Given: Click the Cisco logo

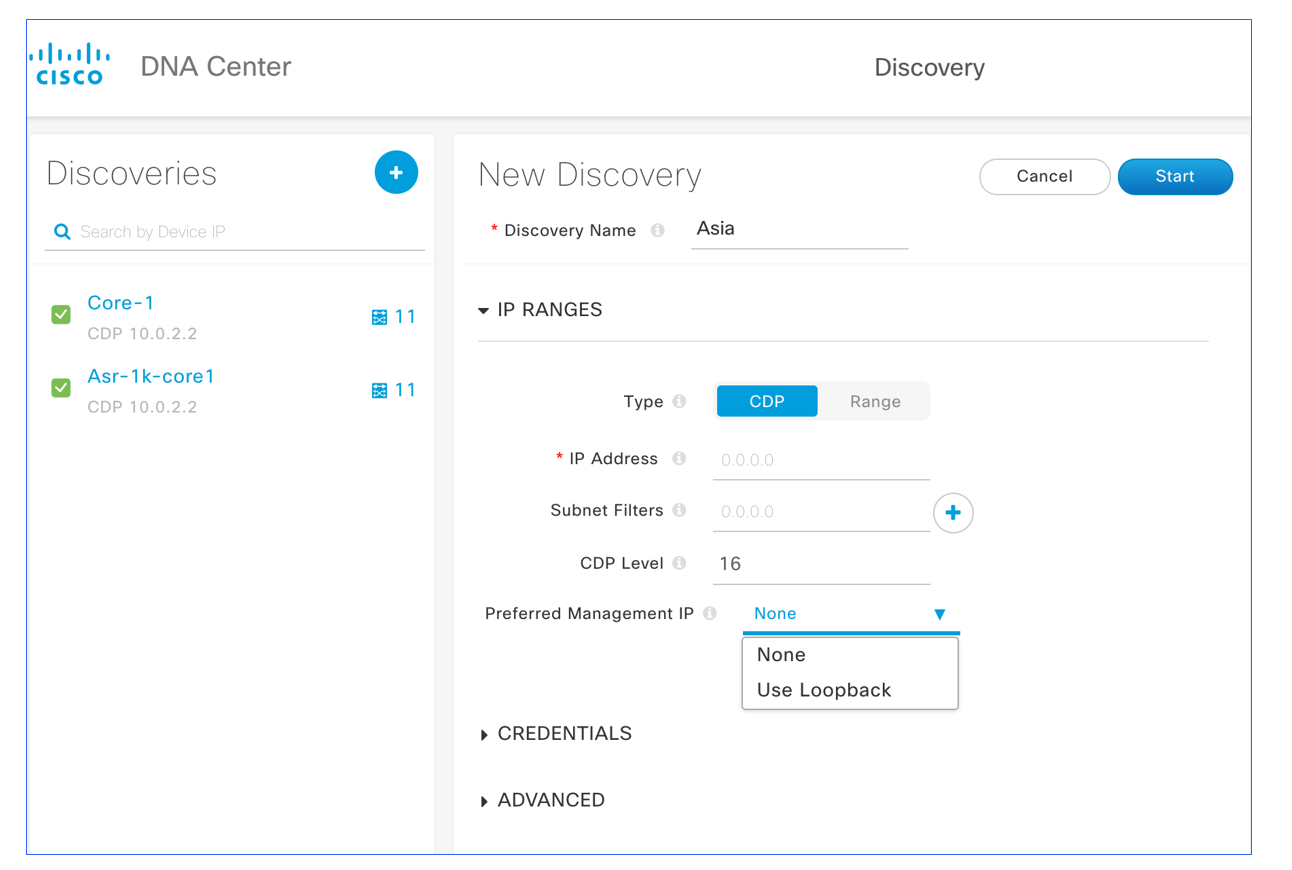Looking at the screenshot, I should (70, 64).
